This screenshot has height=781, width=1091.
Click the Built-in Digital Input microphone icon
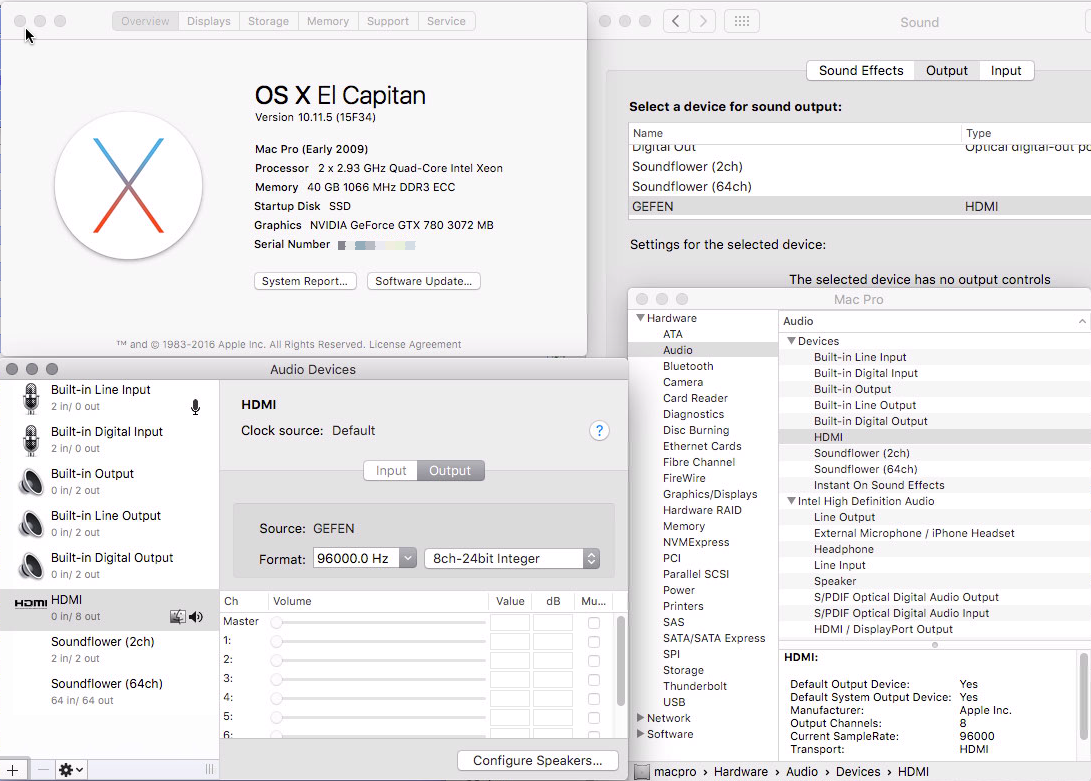click(31, 440)
